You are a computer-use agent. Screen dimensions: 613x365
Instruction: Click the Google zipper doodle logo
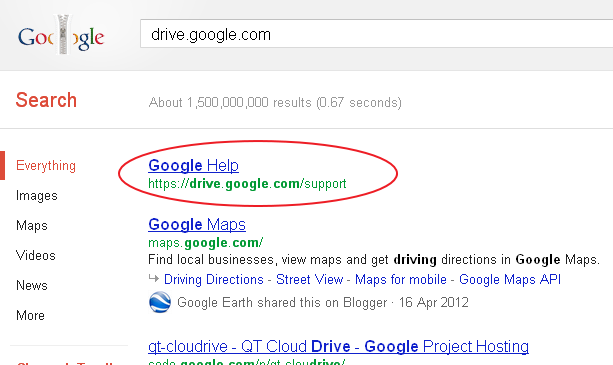click(61, 36)
